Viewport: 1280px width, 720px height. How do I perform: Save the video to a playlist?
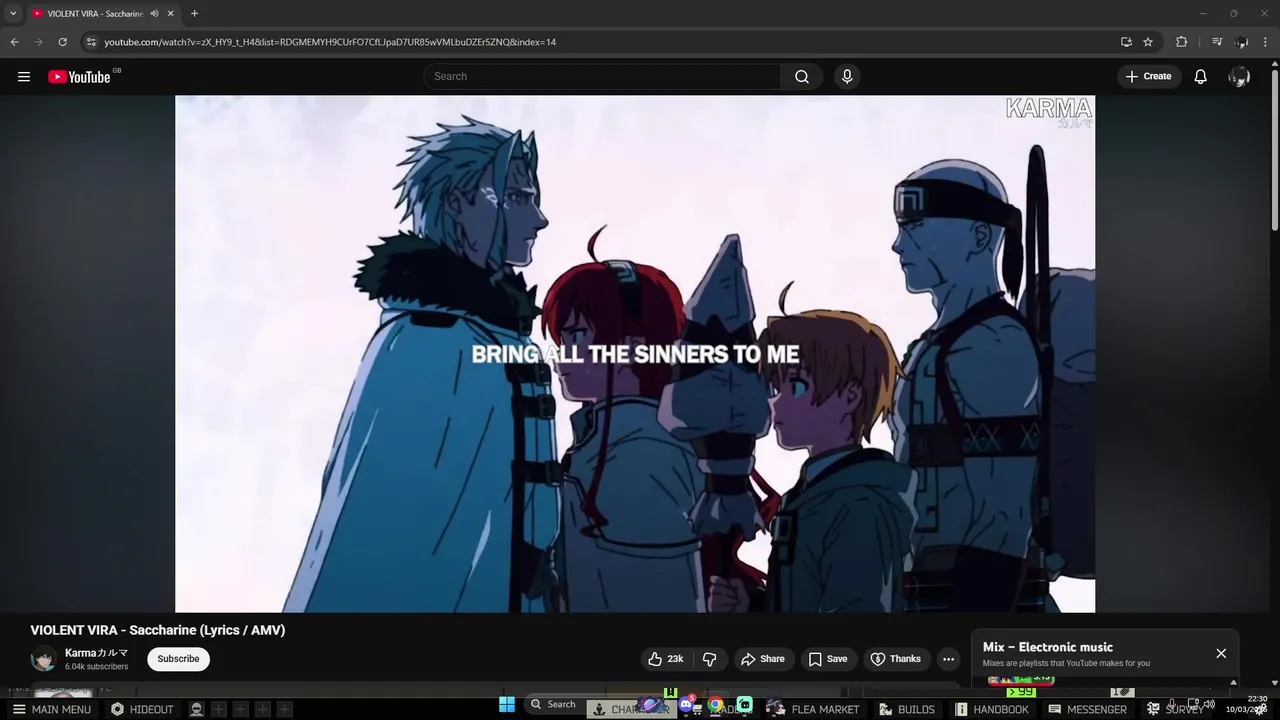point(828,659)
